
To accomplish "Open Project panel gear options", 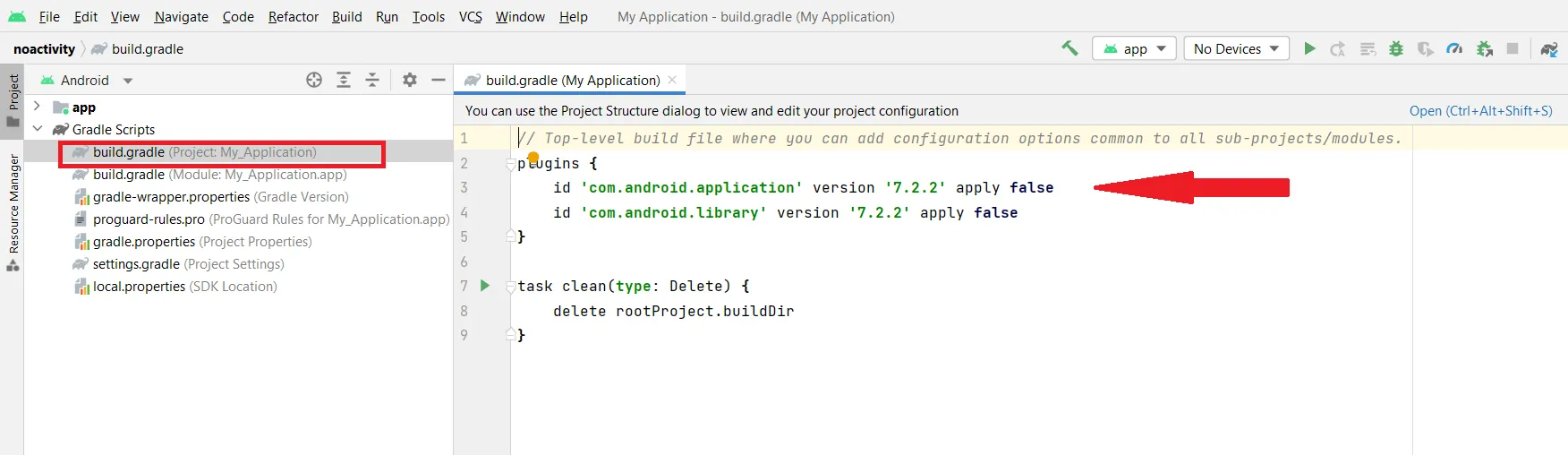I will point(410,80).
